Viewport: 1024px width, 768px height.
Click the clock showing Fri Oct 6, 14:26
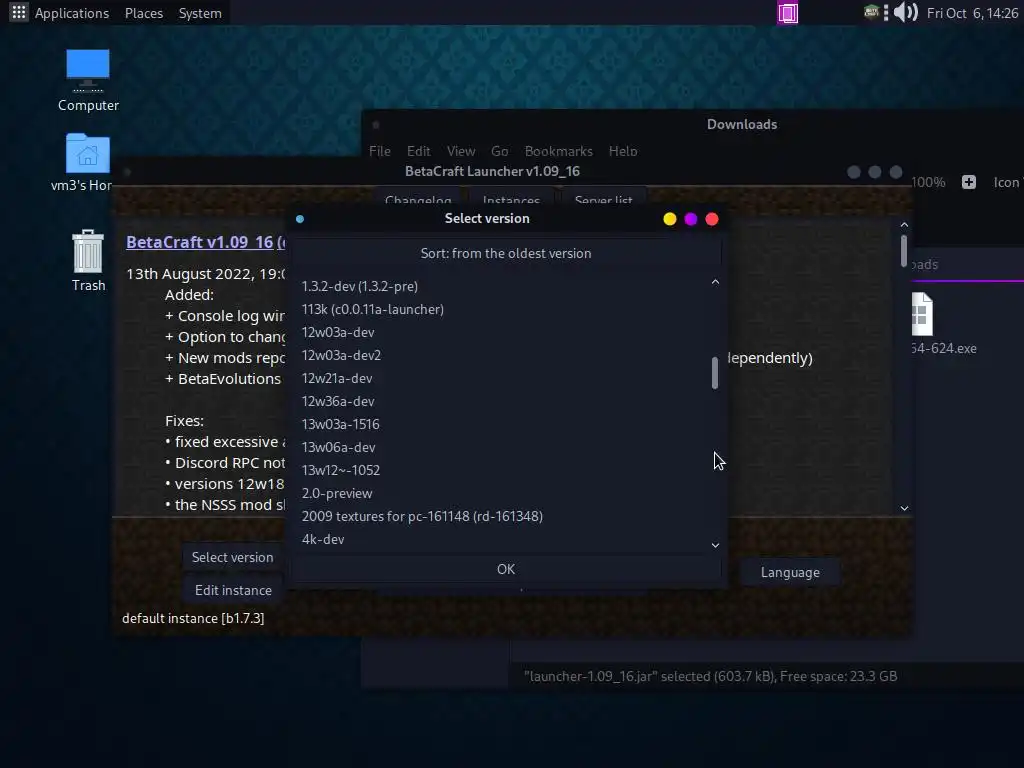(972, 13)
